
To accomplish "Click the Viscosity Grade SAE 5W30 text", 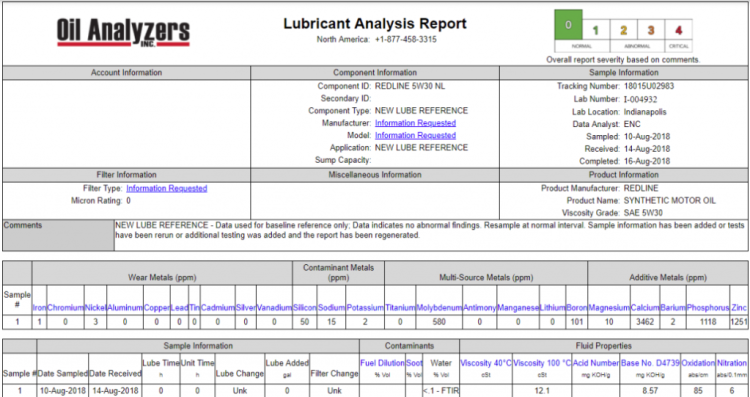I will (x=643, y=213).
